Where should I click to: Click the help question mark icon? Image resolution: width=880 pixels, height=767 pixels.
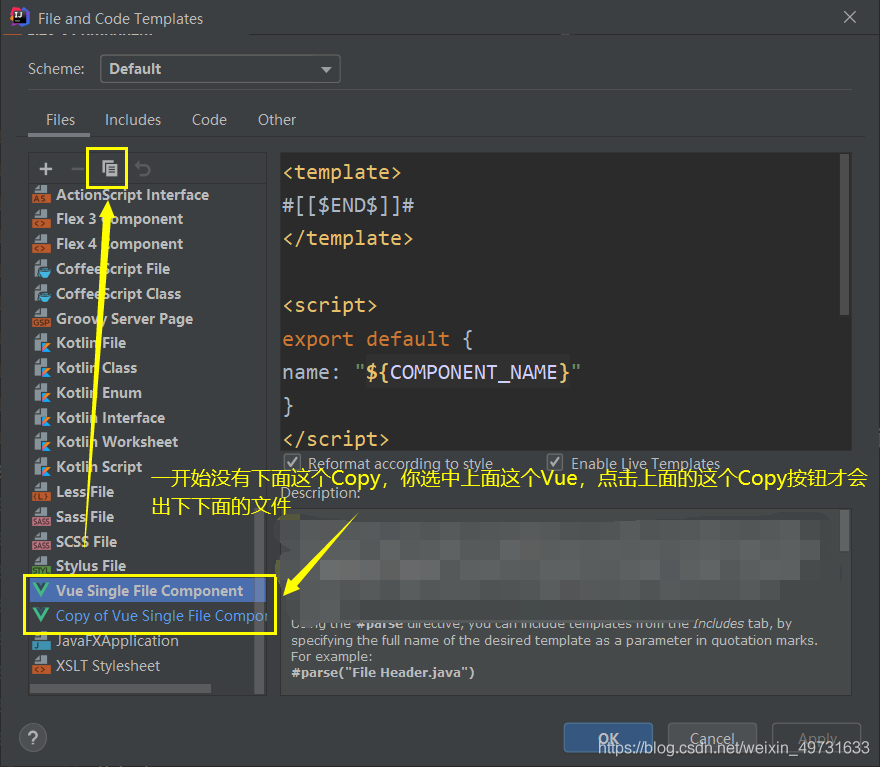pyautogui.click(x=34, y=737)
